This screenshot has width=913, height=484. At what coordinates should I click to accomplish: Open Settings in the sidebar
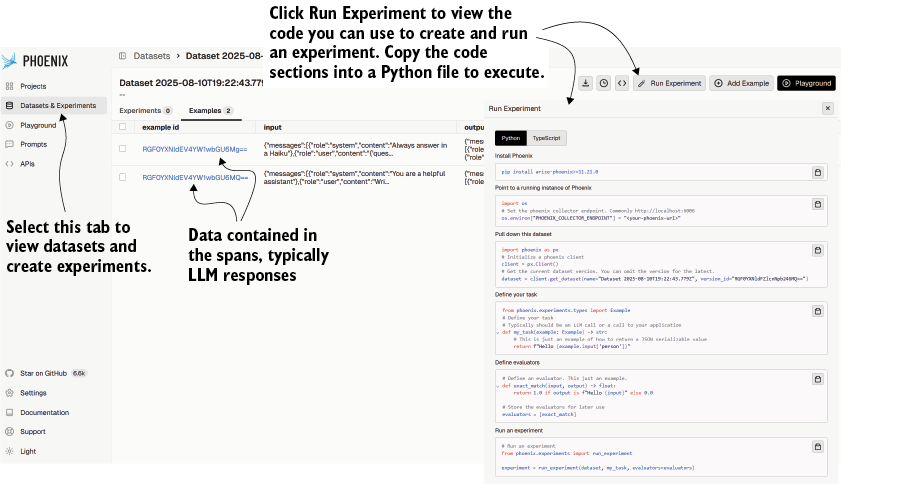33,393
